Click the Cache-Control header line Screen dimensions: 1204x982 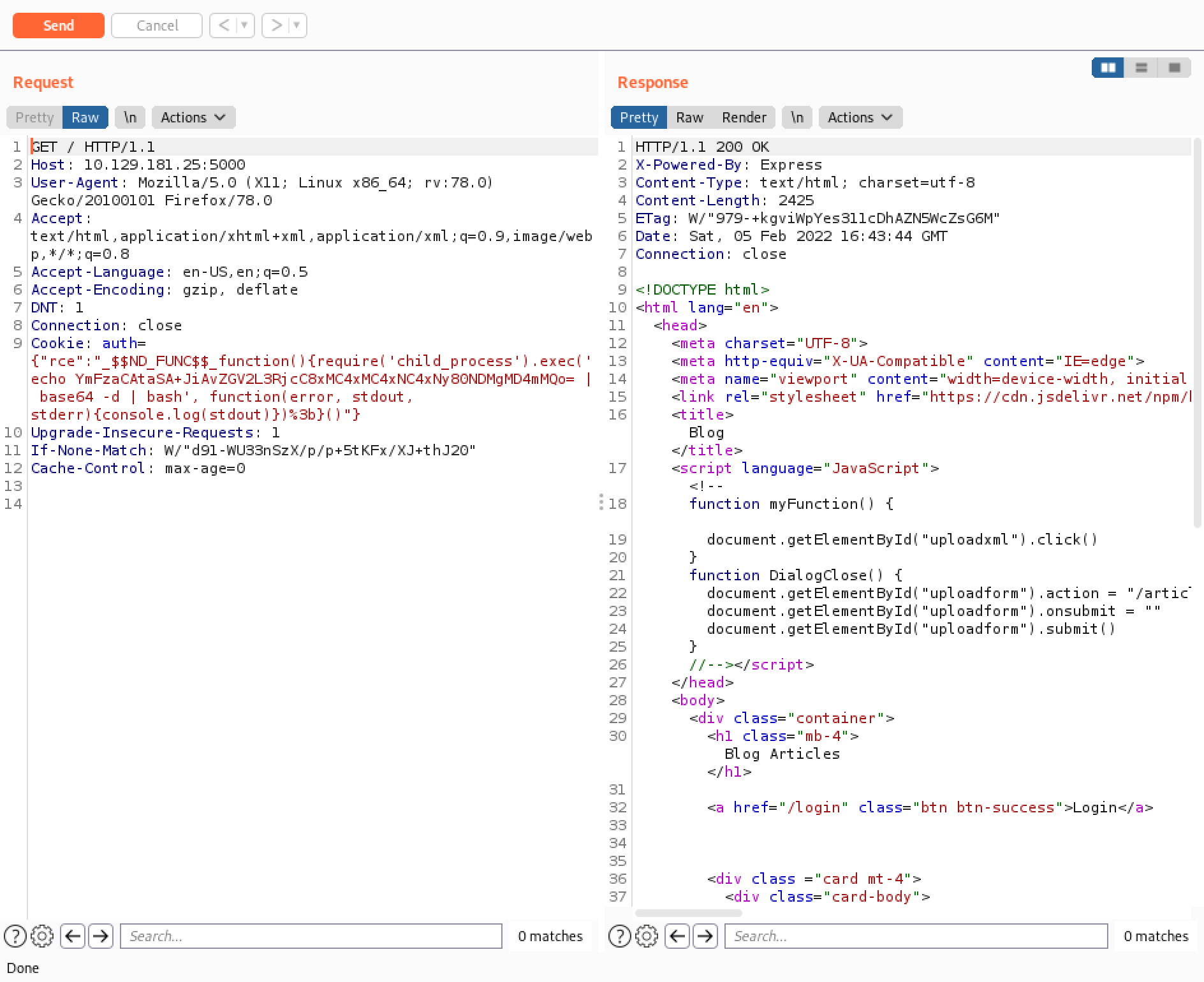[138, 468]
